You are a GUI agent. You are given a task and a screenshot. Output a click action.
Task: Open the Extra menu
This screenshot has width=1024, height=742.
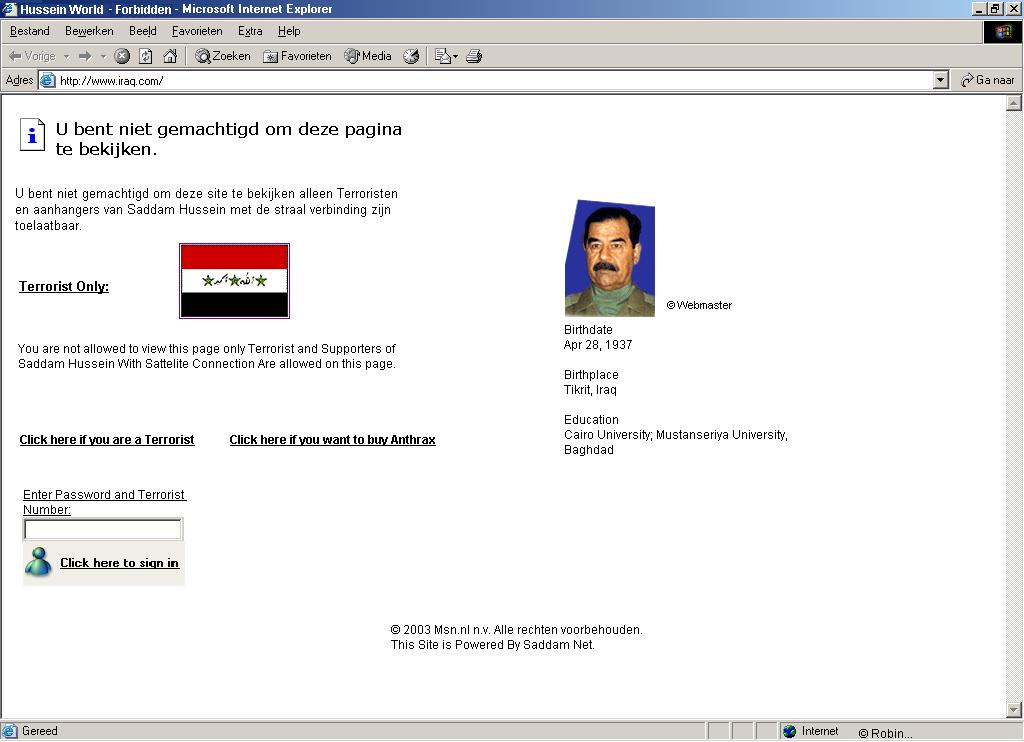(x=249, y=31)
